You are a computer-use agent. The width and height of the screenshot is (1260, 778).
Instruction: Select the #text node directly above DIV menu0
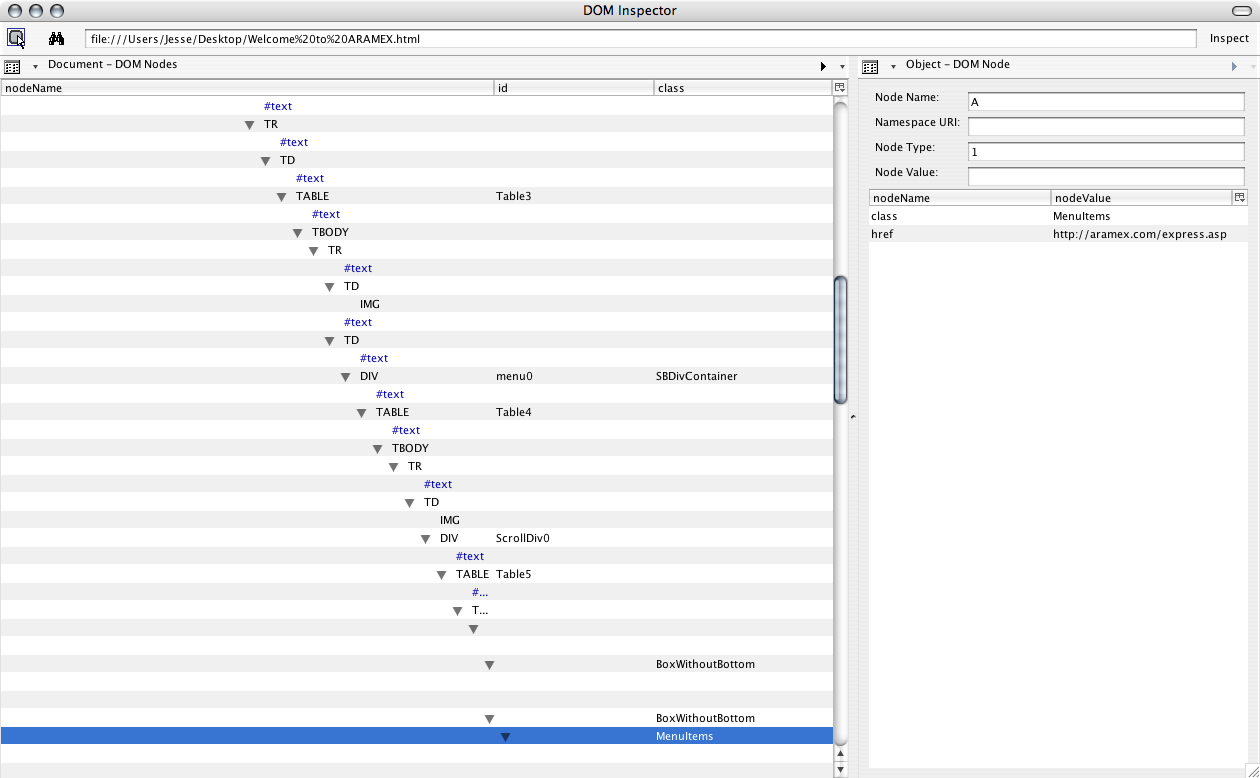(374, 358)
